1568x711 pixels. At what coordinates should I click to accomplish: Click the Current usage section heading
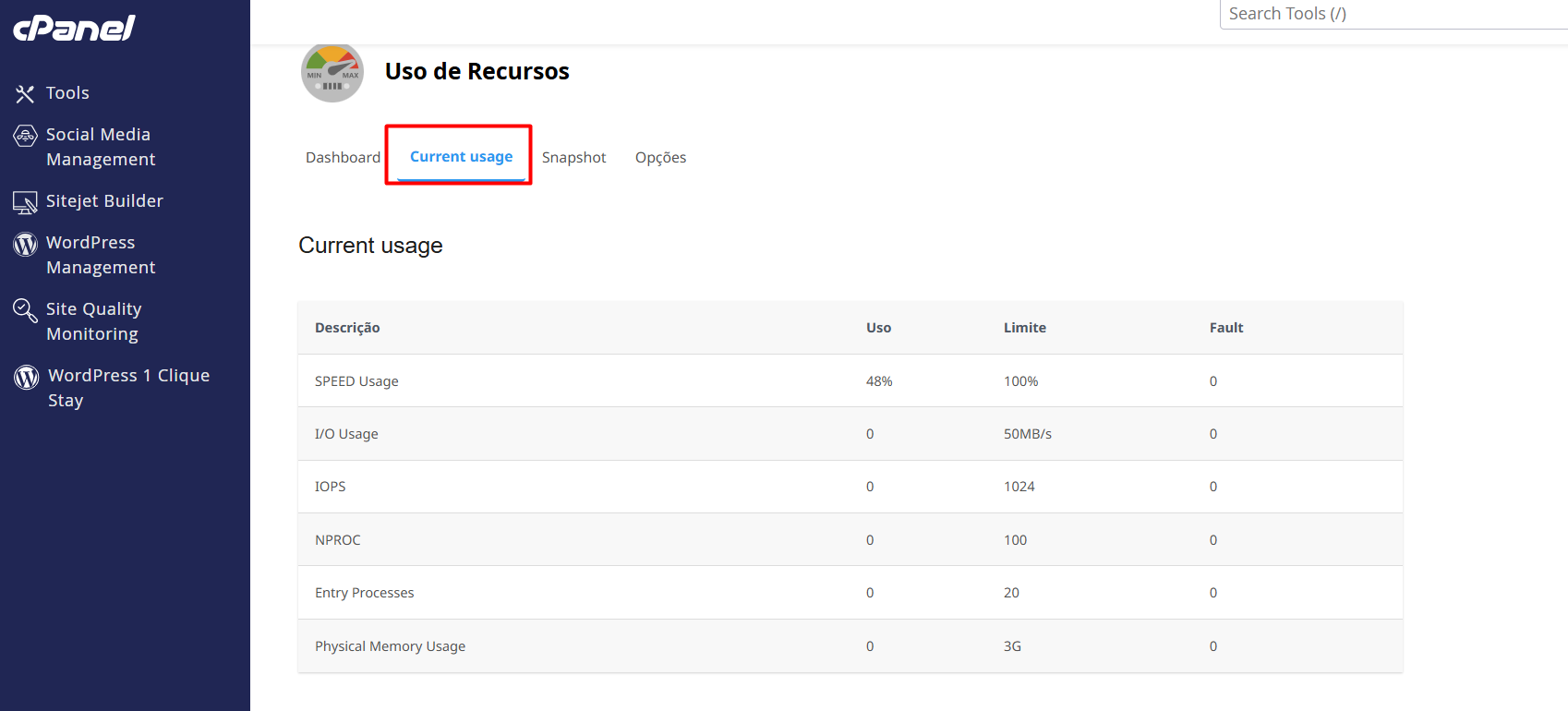click(x=371, y=246)
